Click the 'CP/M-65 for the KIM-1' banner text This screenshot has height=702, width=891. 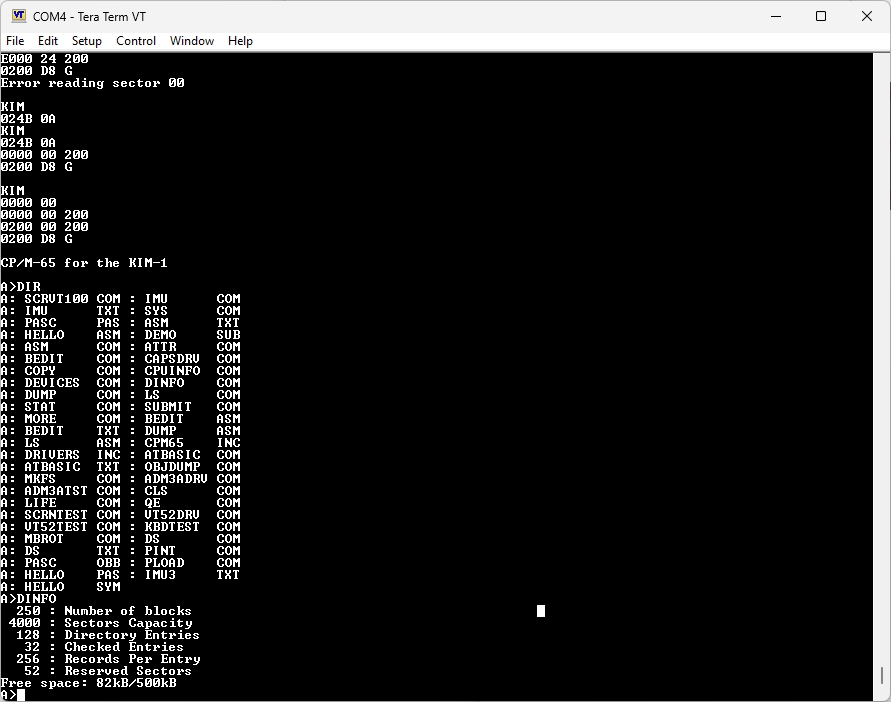tap(84, 263)
